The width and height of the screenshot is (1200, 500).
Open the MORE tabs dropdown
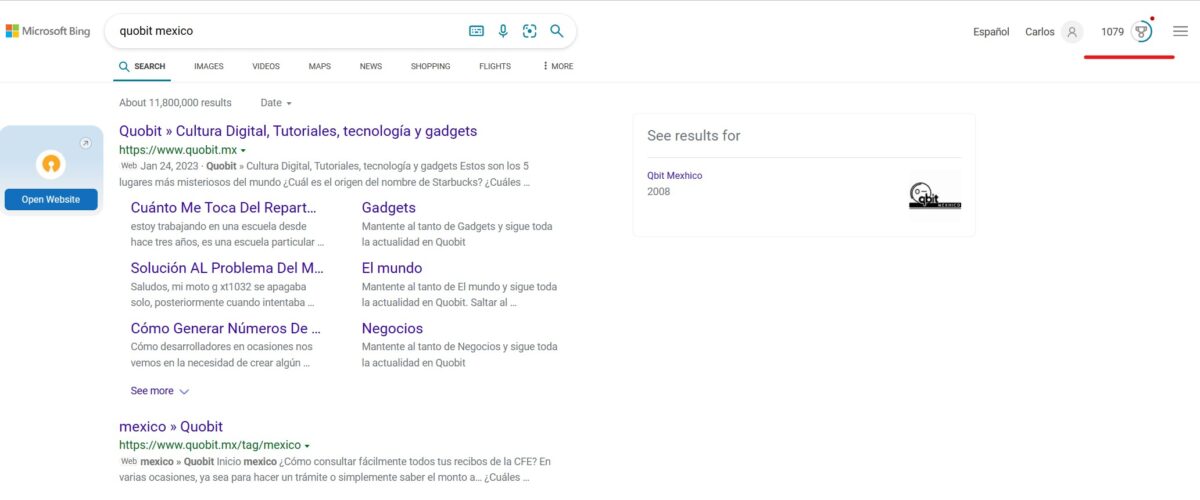click(559, 67)
